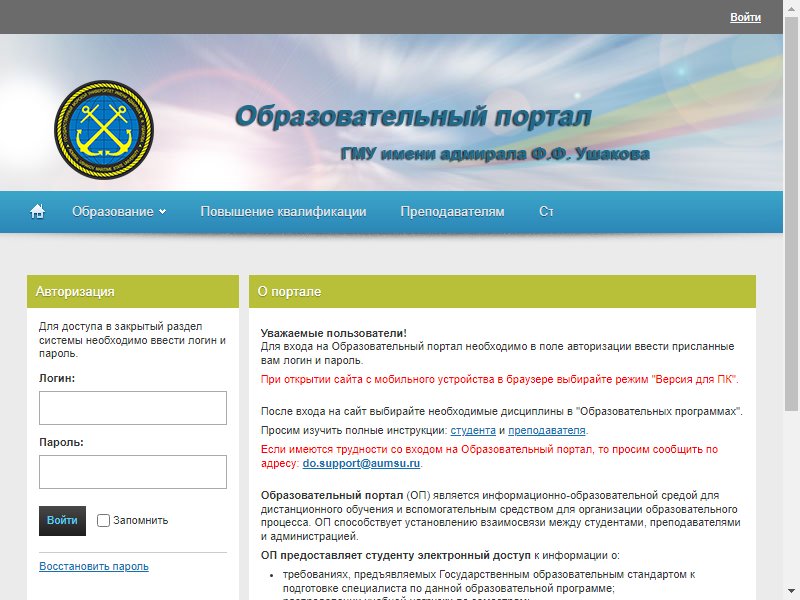Open the студента instructions link
The width and height of the screenshot is (800, 600).
click(473, 430)
